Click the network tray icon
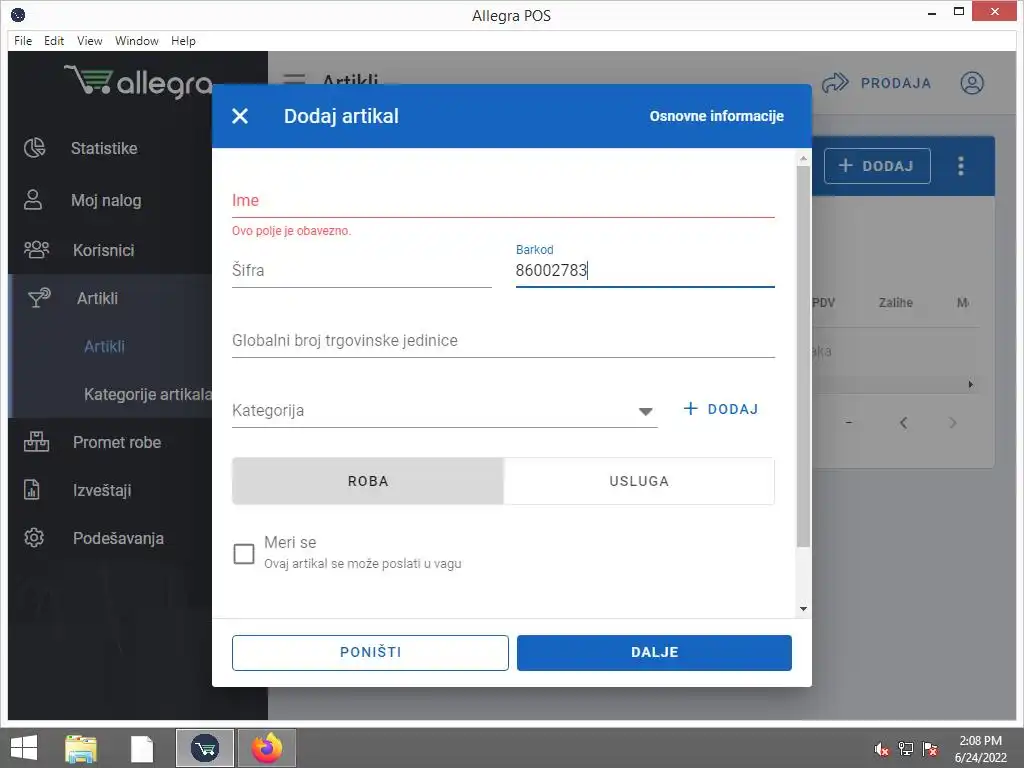 point(906,749)
